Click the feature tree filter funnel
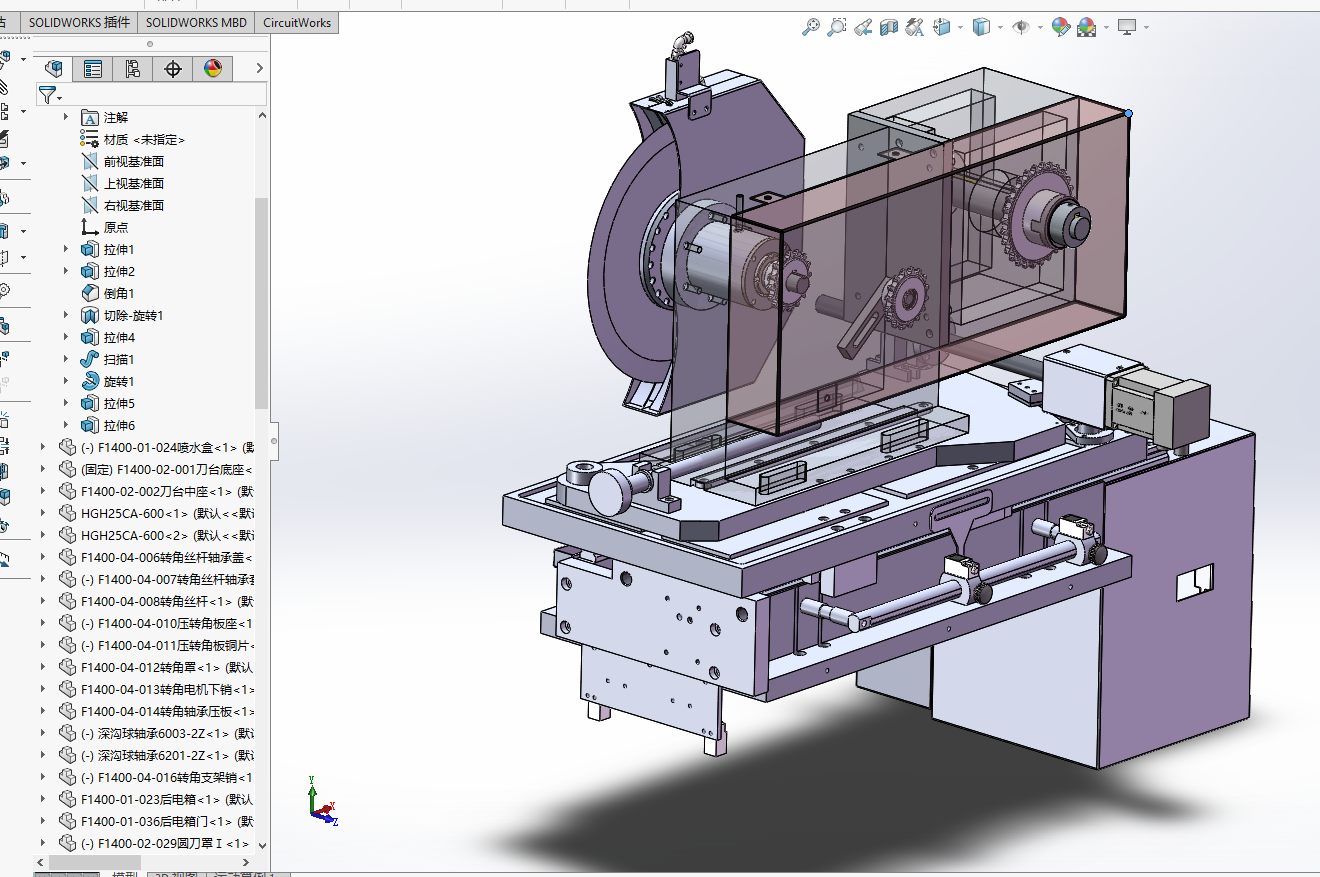 pyautogui.click(x=49, y=95)
